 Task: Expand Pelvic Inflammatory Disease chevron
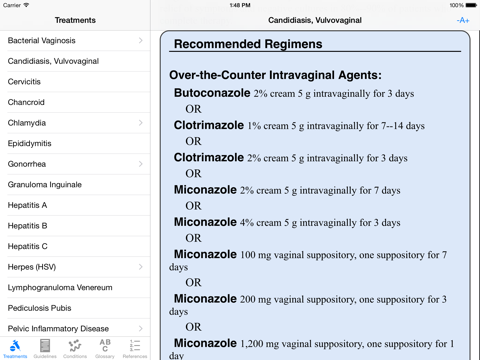(141, 329)
